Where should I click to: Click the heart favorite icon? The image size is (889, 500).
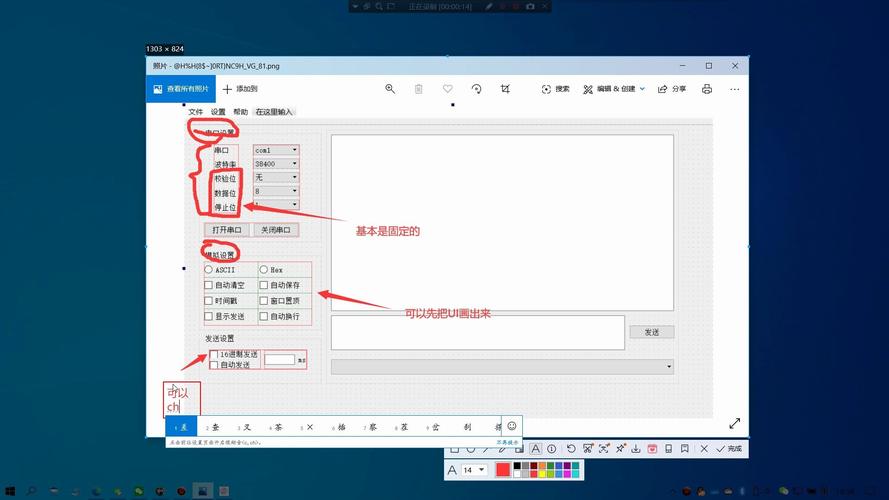448,89
